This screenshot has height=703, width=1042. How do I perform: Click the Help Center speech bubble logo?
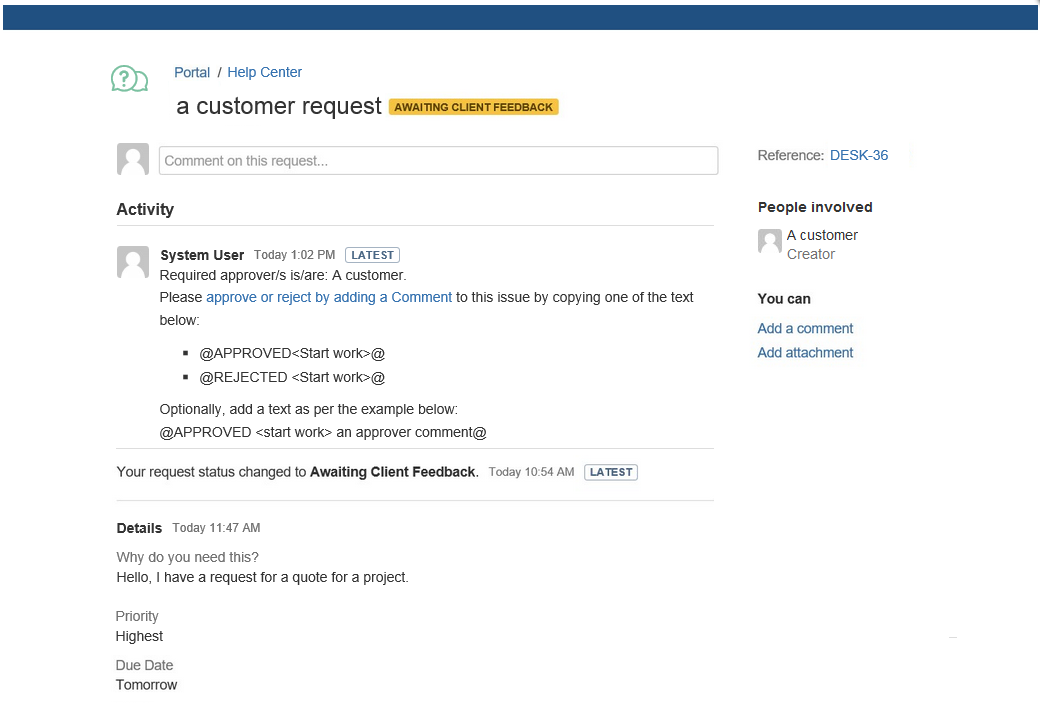[x=129, y=79]
